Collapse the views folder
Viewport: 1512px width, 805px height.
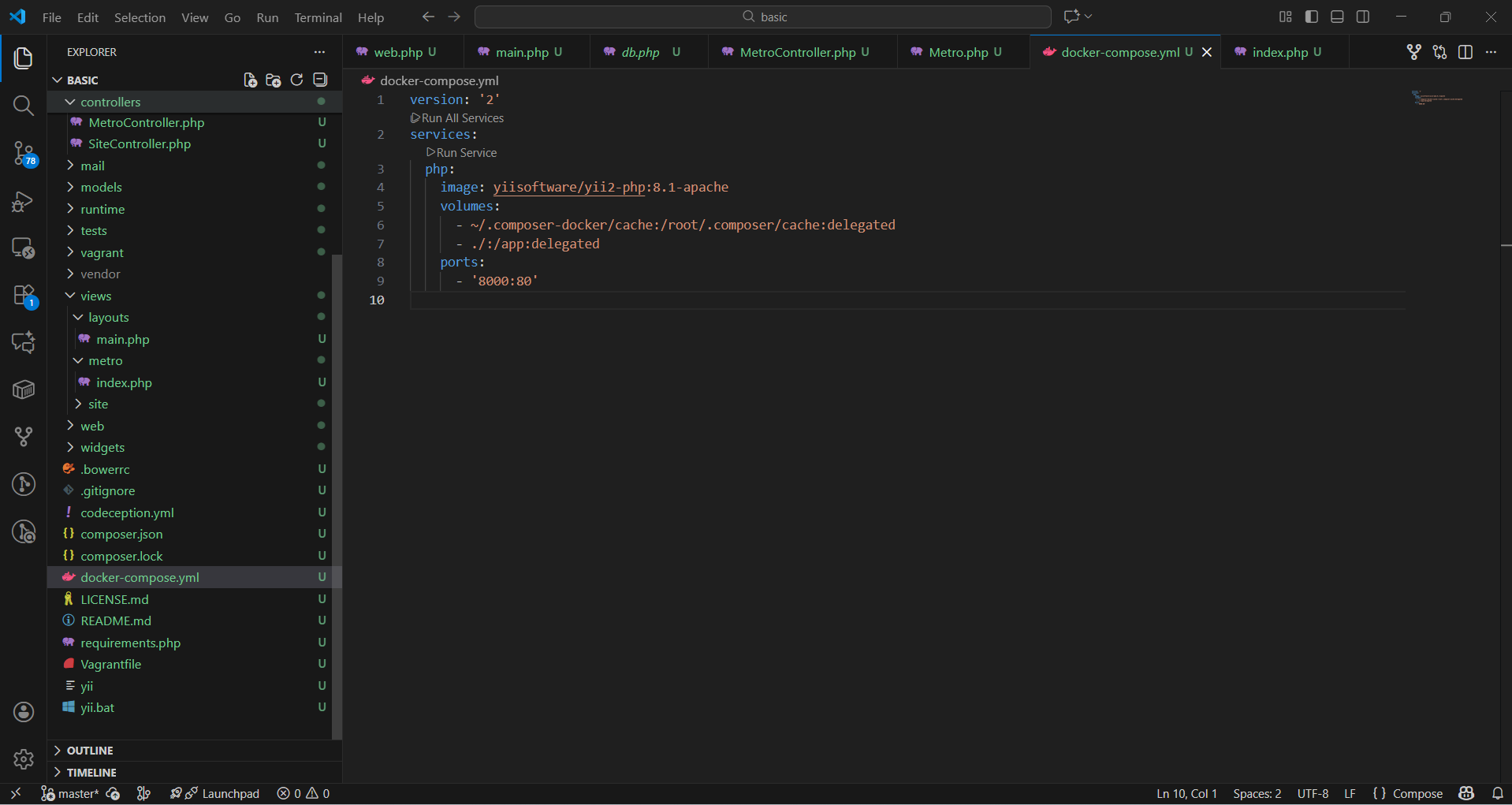pos(95,296)
